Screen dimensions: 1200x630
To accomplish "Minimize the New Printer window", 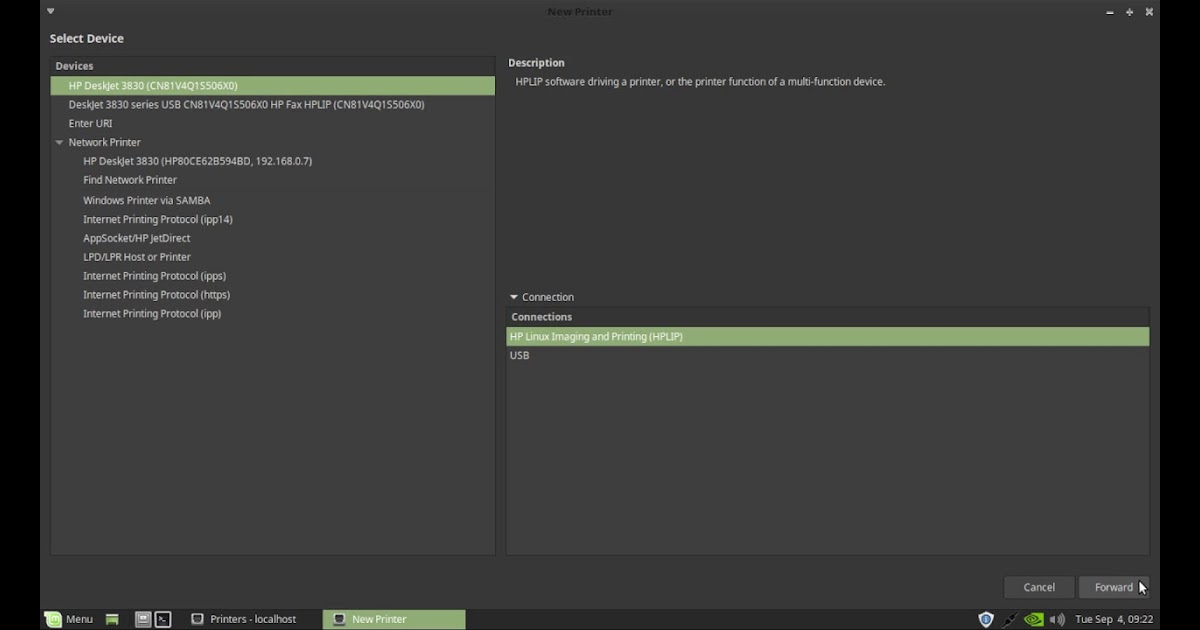I will click(1110, 12).
